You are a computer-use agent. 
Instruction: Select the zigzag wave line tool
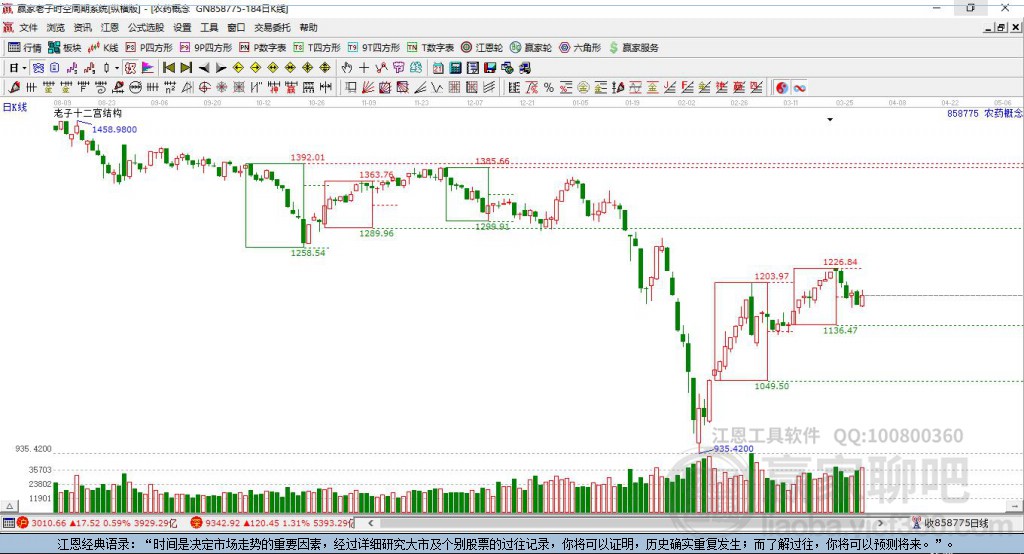(x=437, y=88)
